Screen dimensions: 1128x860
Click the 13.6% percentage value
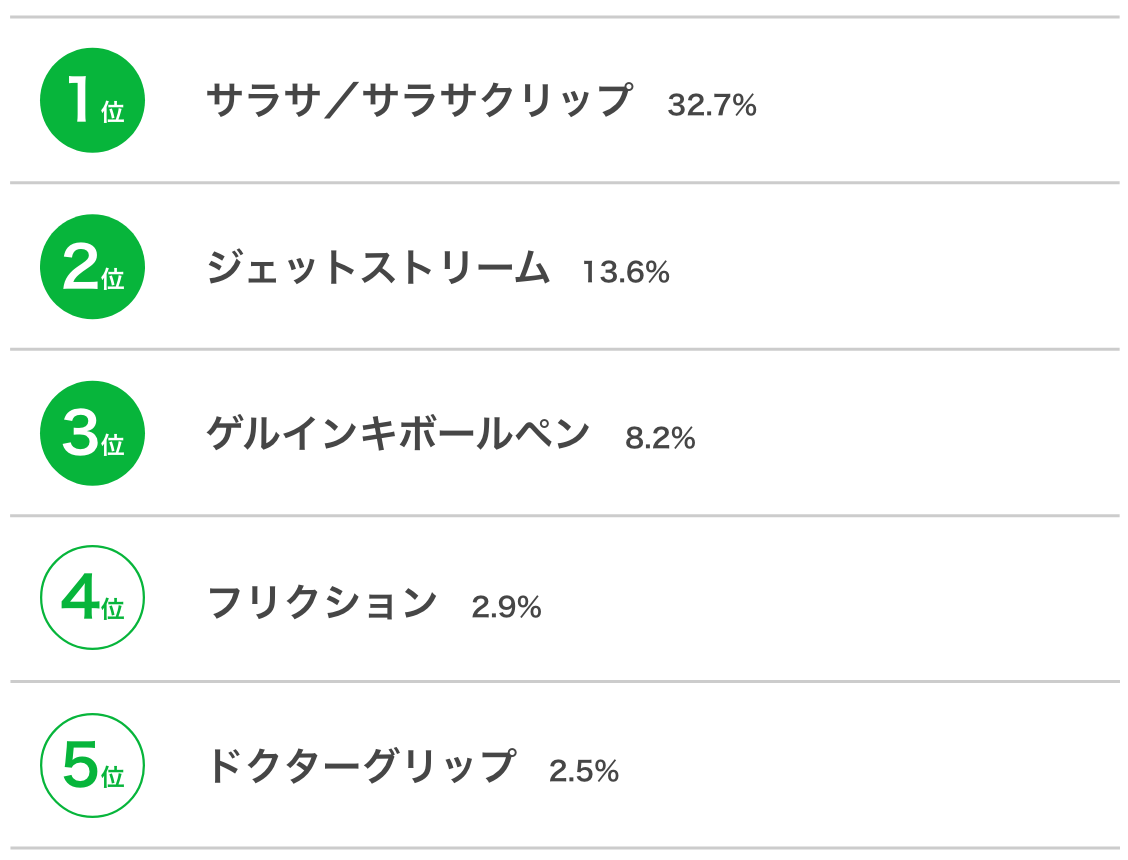point(626,272)
